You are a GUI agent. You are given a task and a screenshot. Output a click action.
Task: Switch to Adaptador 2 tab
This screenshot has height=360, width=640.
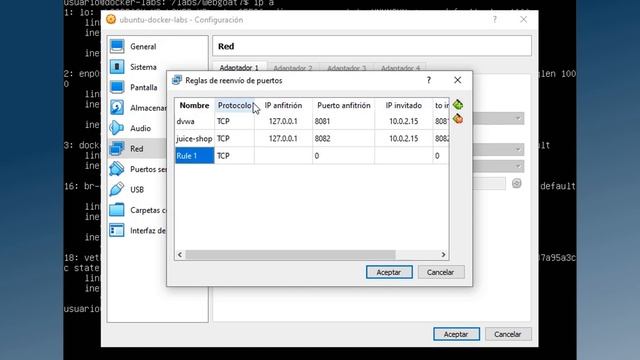click(293, 68)
